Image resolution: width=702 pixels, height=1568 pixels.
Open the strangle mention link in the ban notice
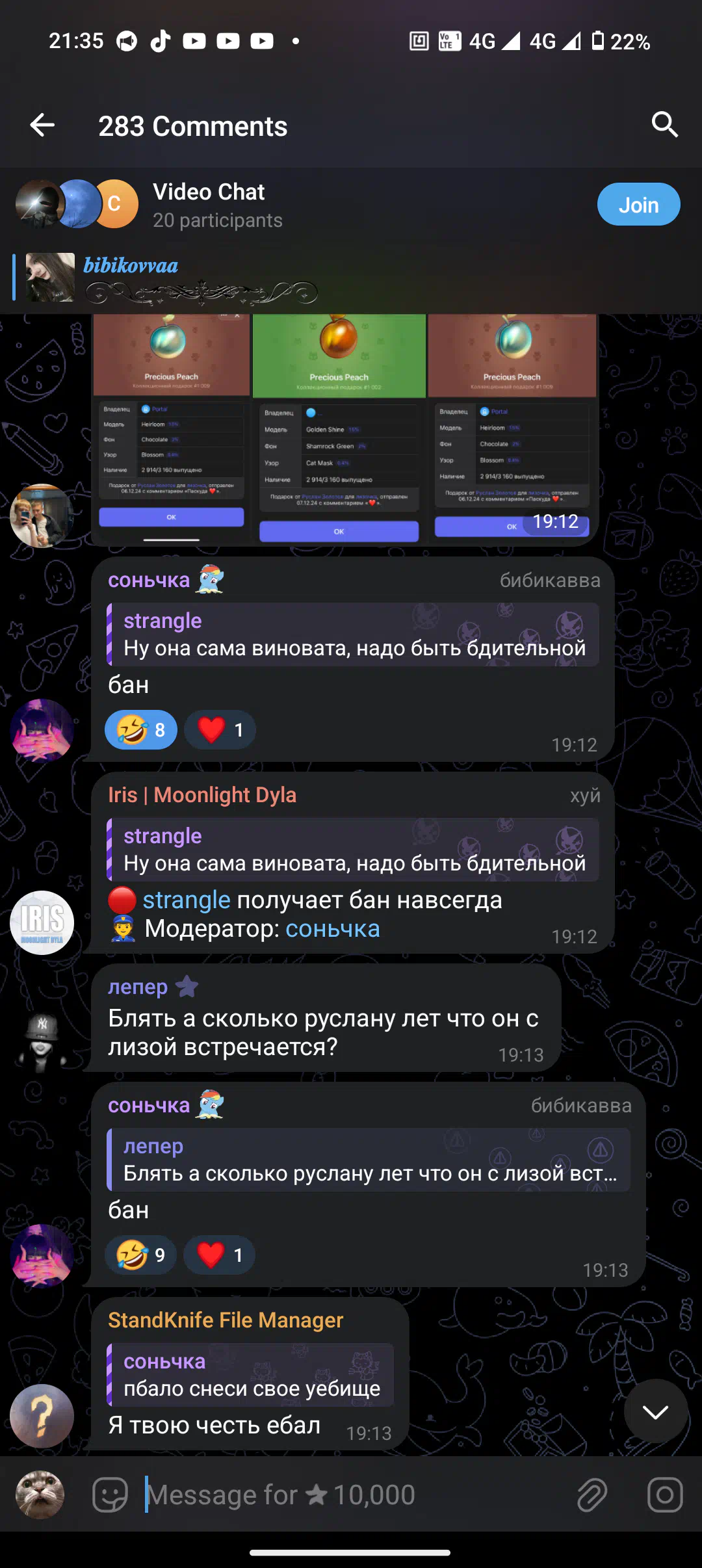click(x=187, y=900)
